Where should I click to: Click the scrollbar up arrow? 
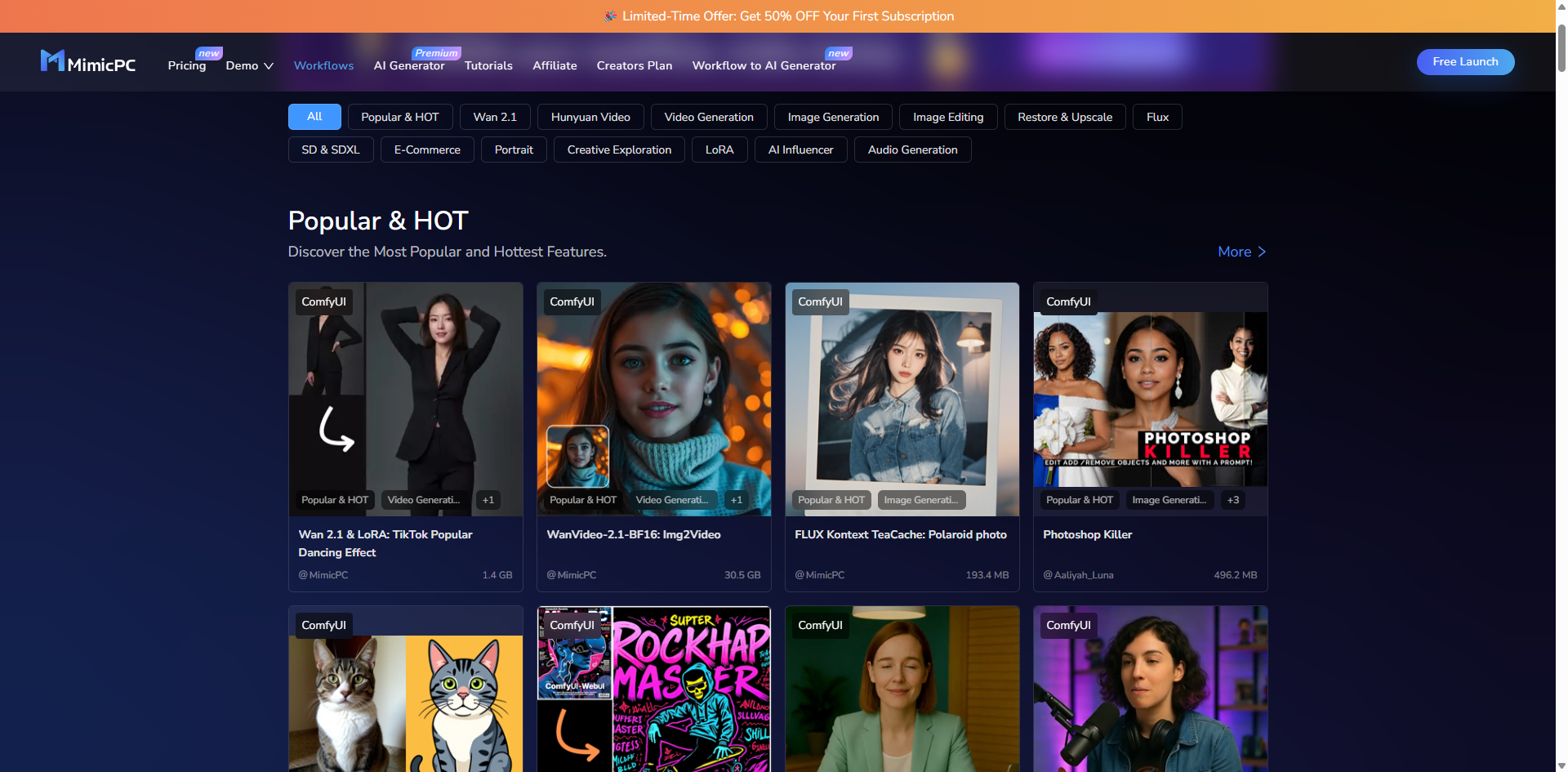(x=1561, y=7)
